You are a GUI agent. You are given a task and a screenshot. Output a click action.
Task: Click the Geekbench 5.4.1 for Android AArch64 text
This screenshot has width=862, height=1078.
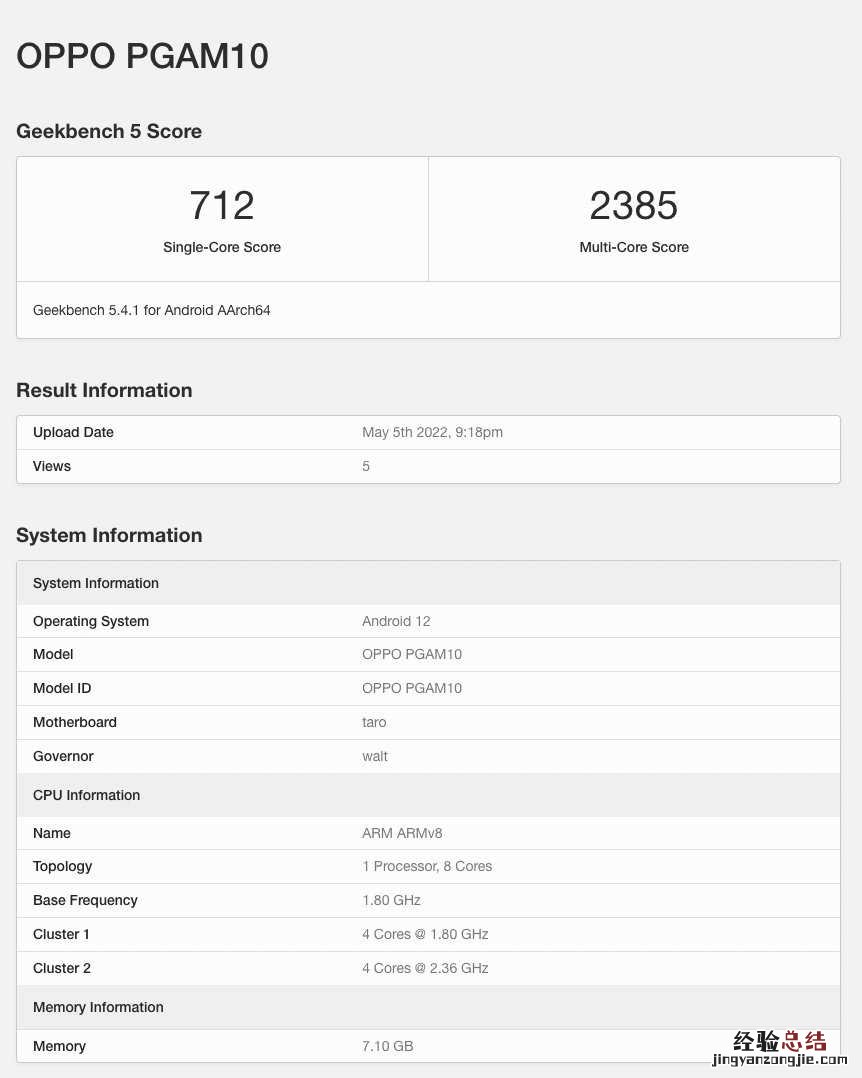click(x=151, y=310)
